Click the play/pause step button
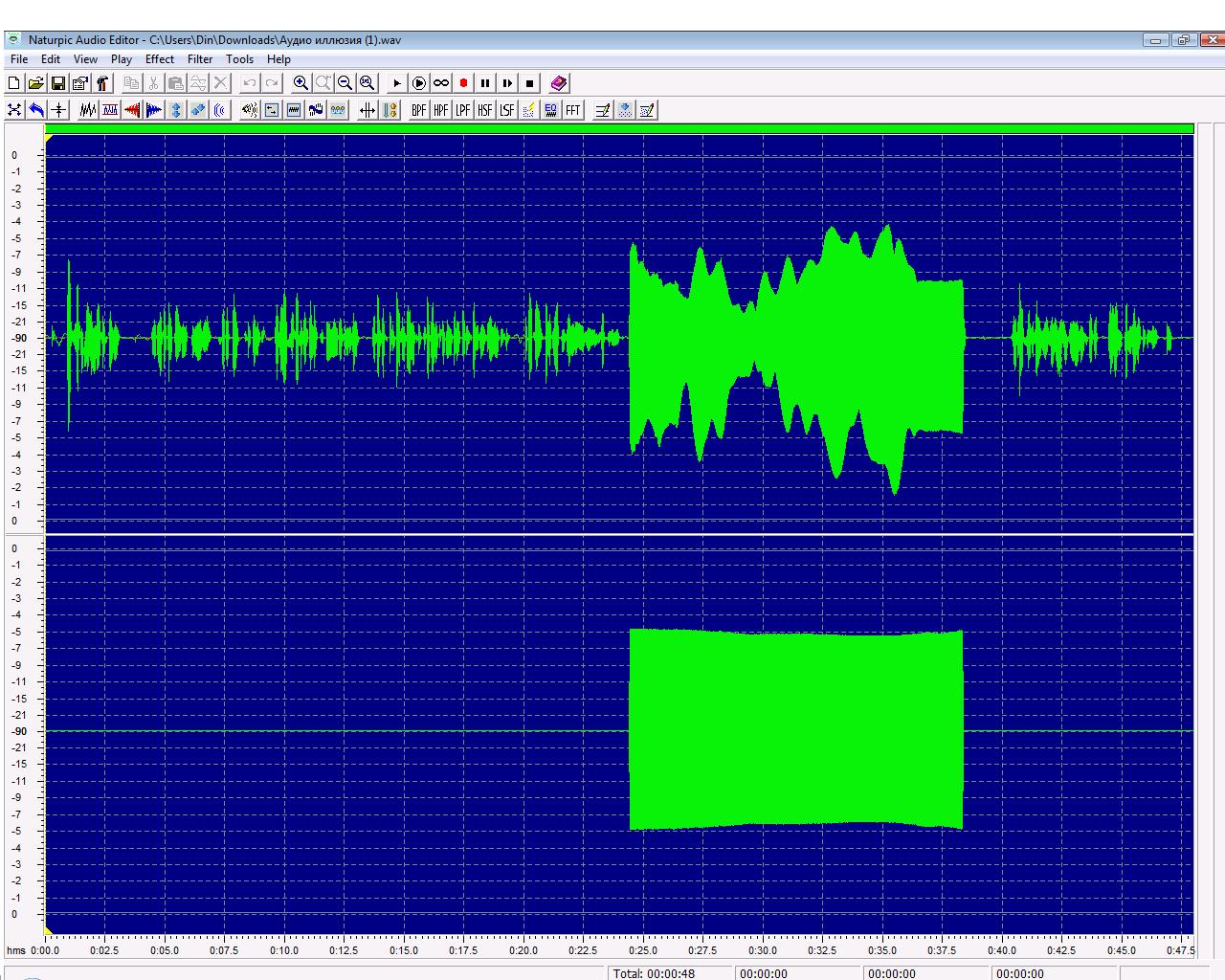Screen dimensions: 1225x980 click(507, 83)
